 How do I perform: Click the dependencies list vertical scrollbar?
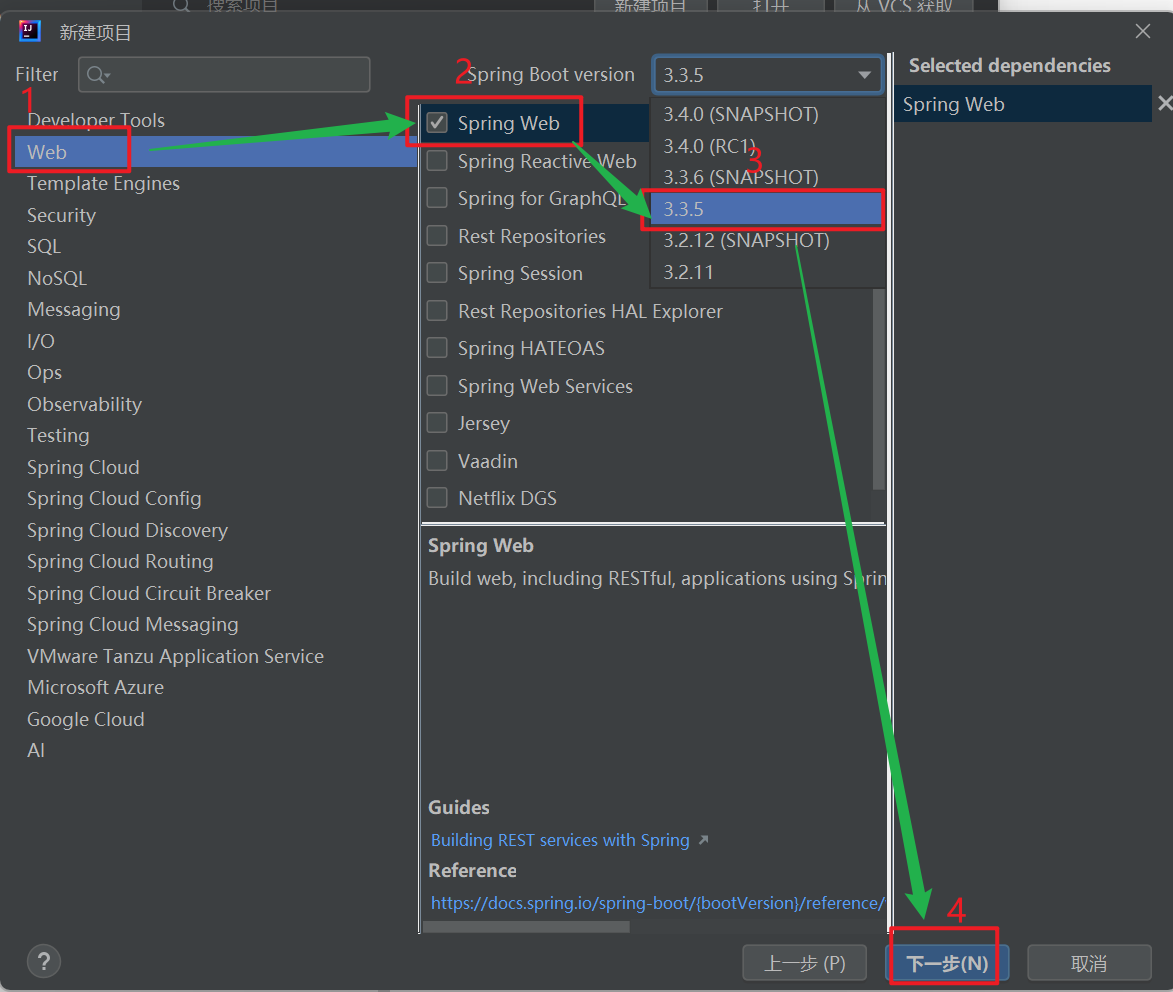coord(878,389)
